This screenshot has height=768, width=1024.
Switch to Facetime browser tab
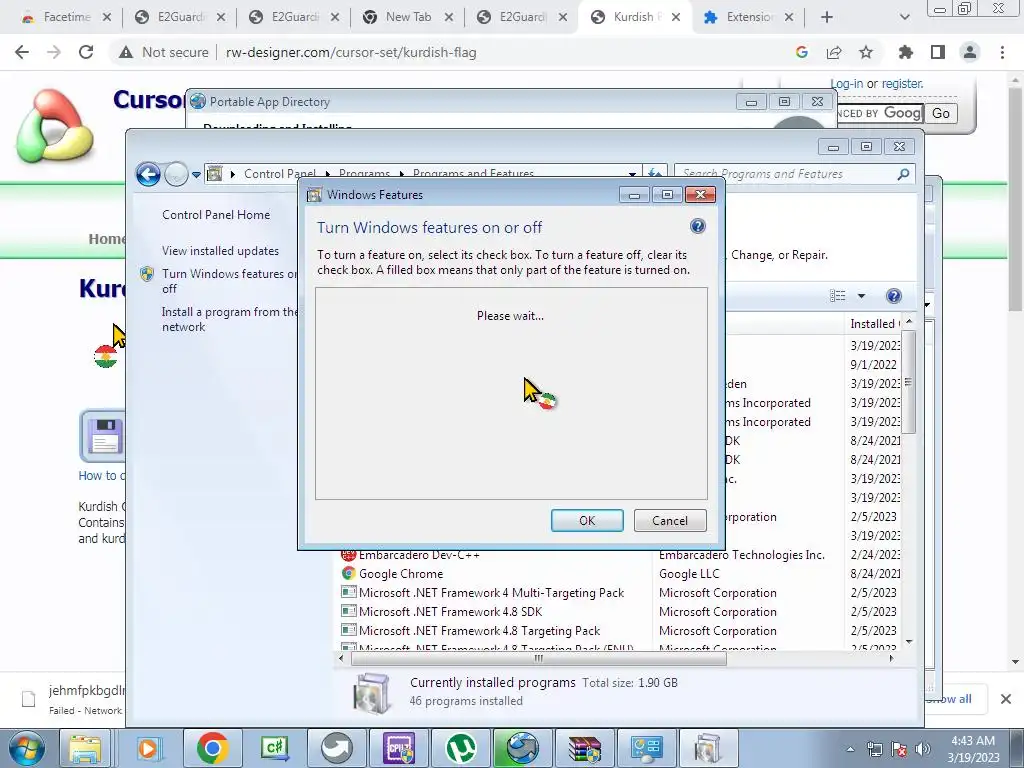click(x=66, y=17)
